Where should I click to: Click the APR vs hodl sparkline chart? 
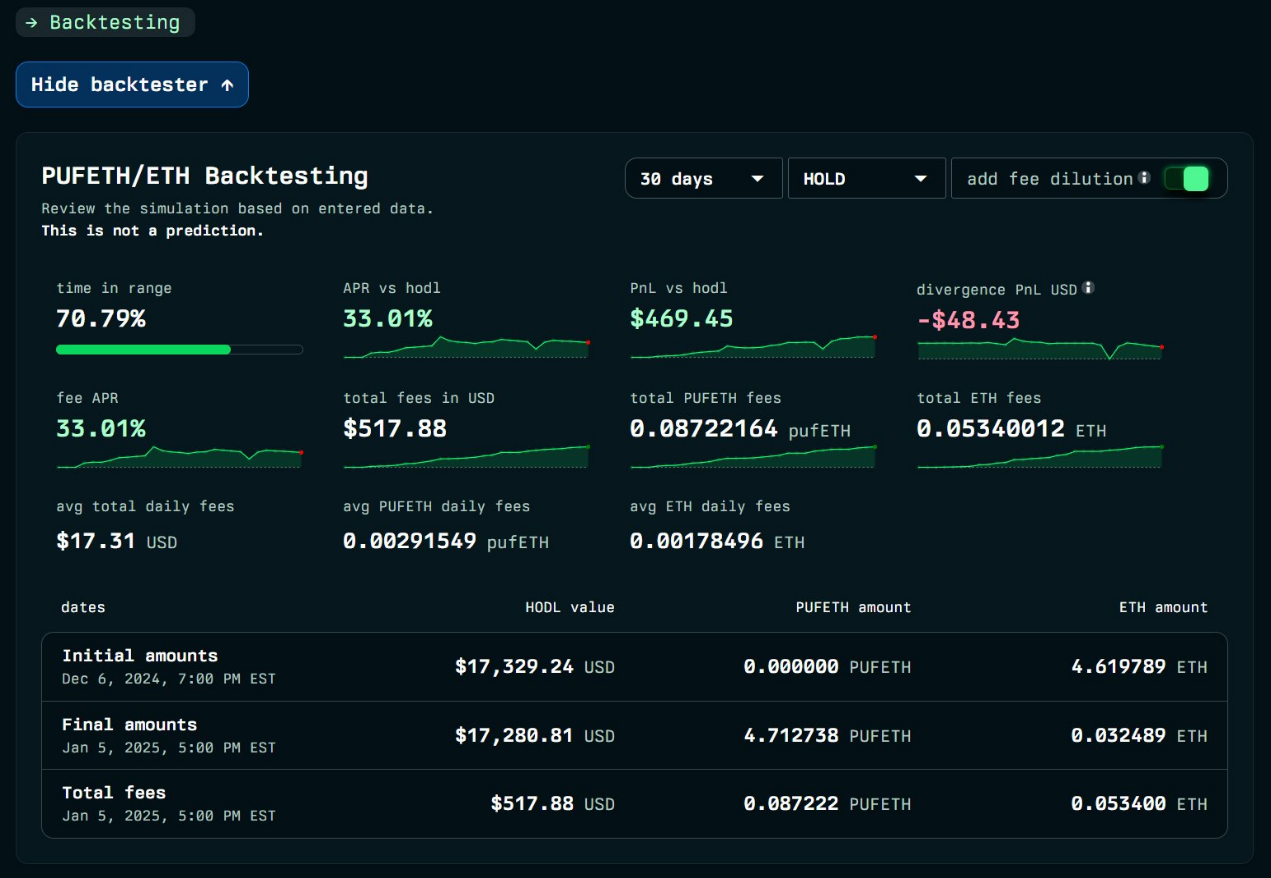[466, 347]
